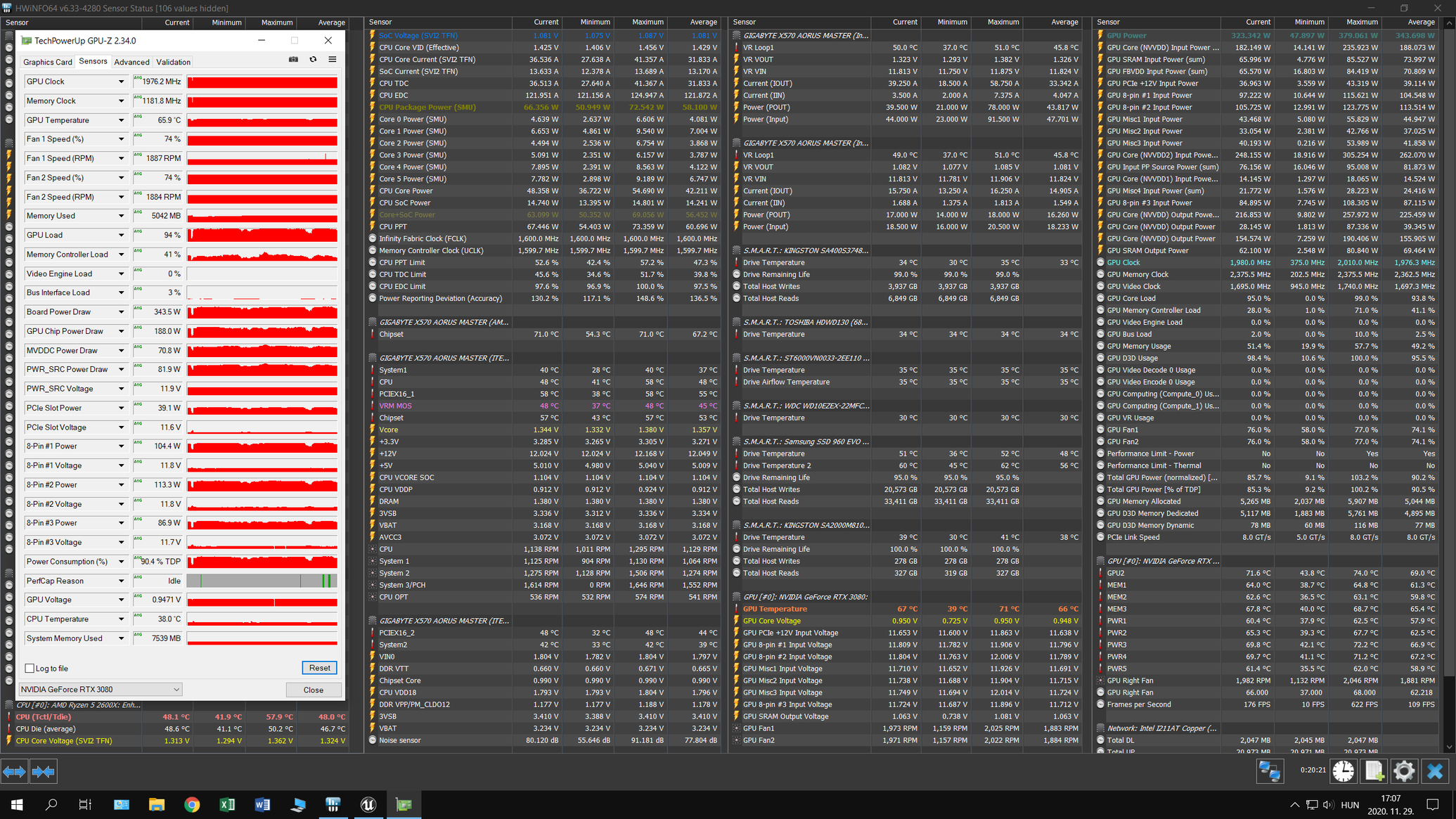Click GPU-Z refresh sensors icon
Screen dimensions: 1456x819
pyautogui.click(x=313, y=60)
